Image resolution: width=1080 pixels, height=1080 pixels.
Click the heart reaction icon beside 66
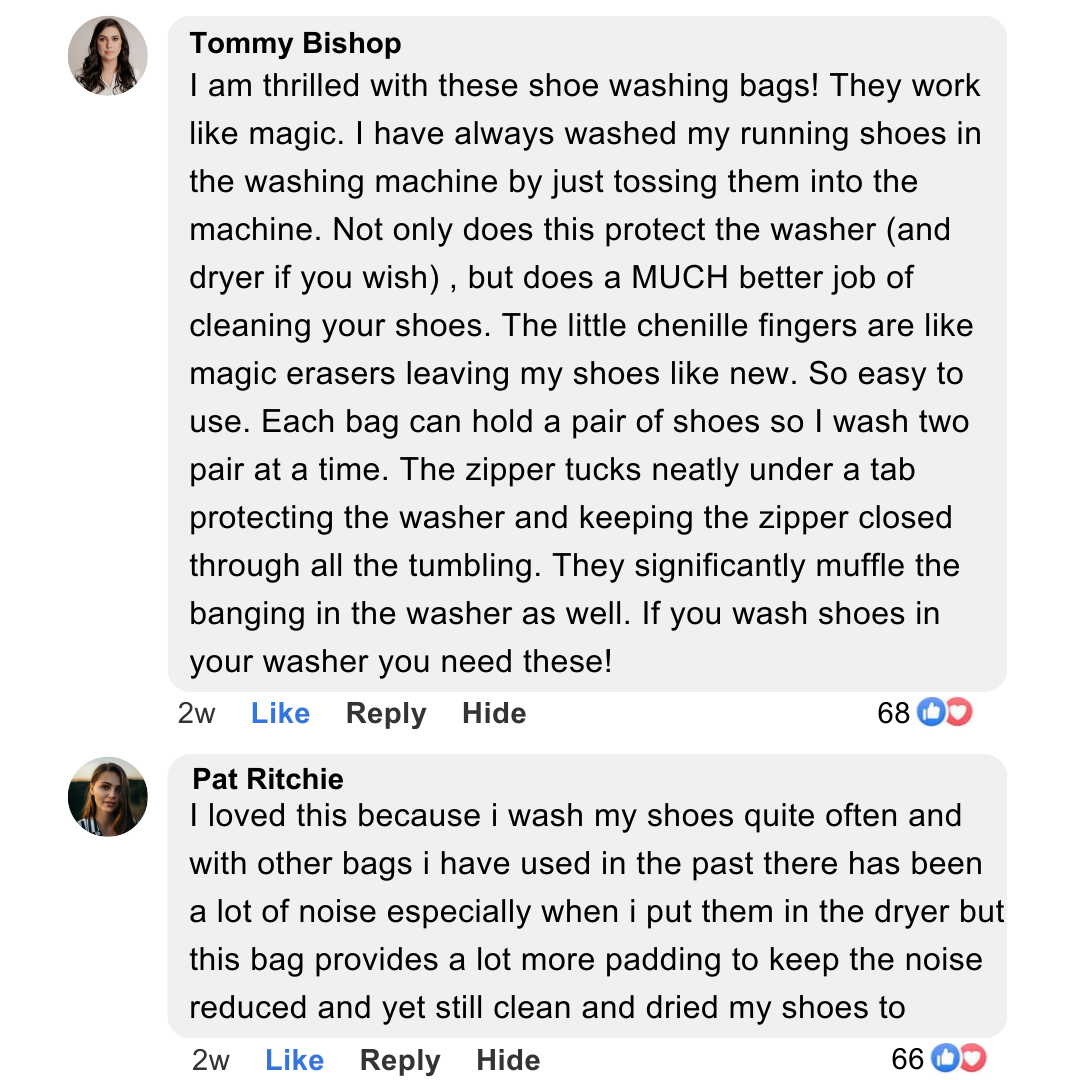[972, 1058]
